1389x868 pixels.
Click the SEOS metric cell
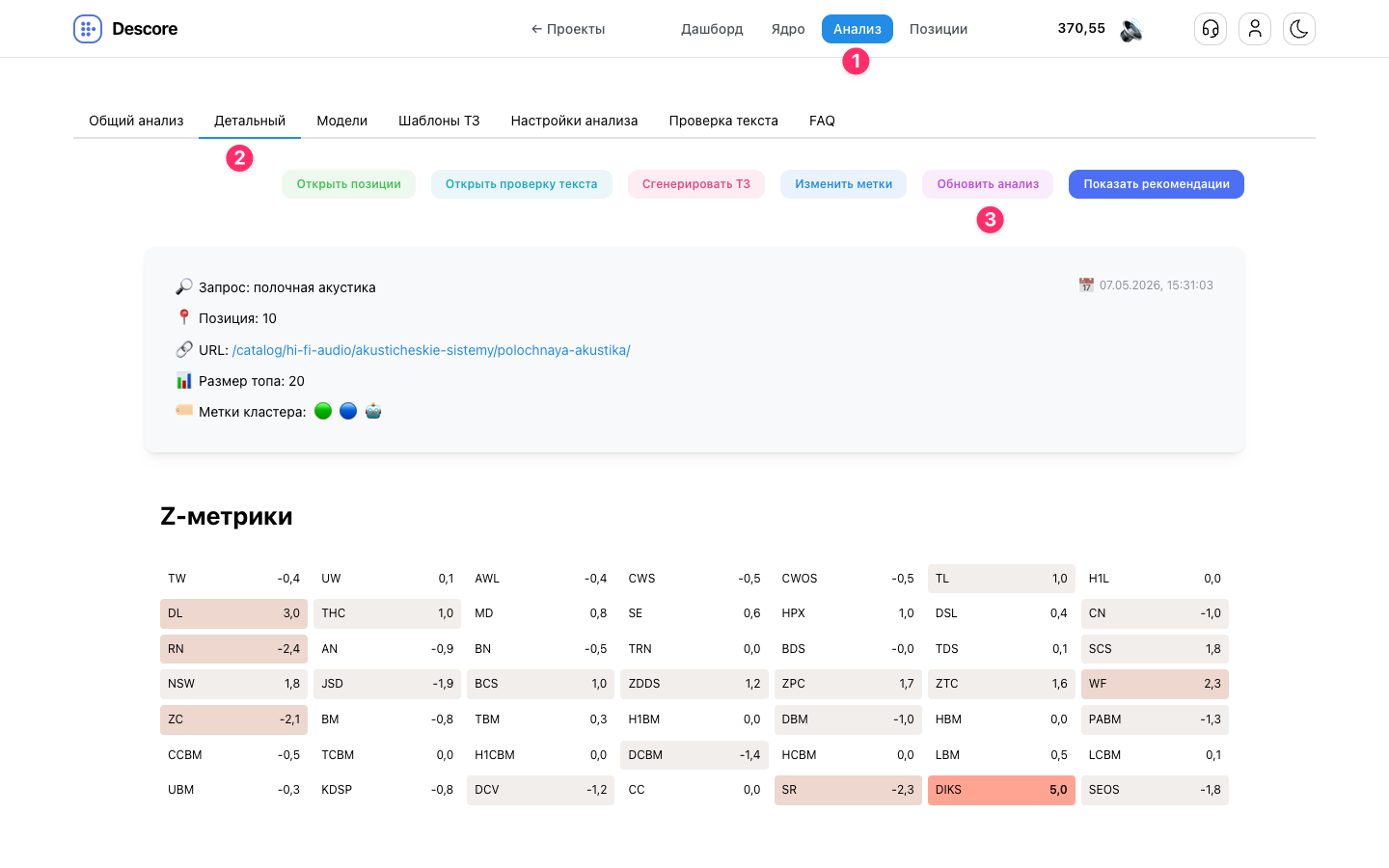coord(1155,790)
